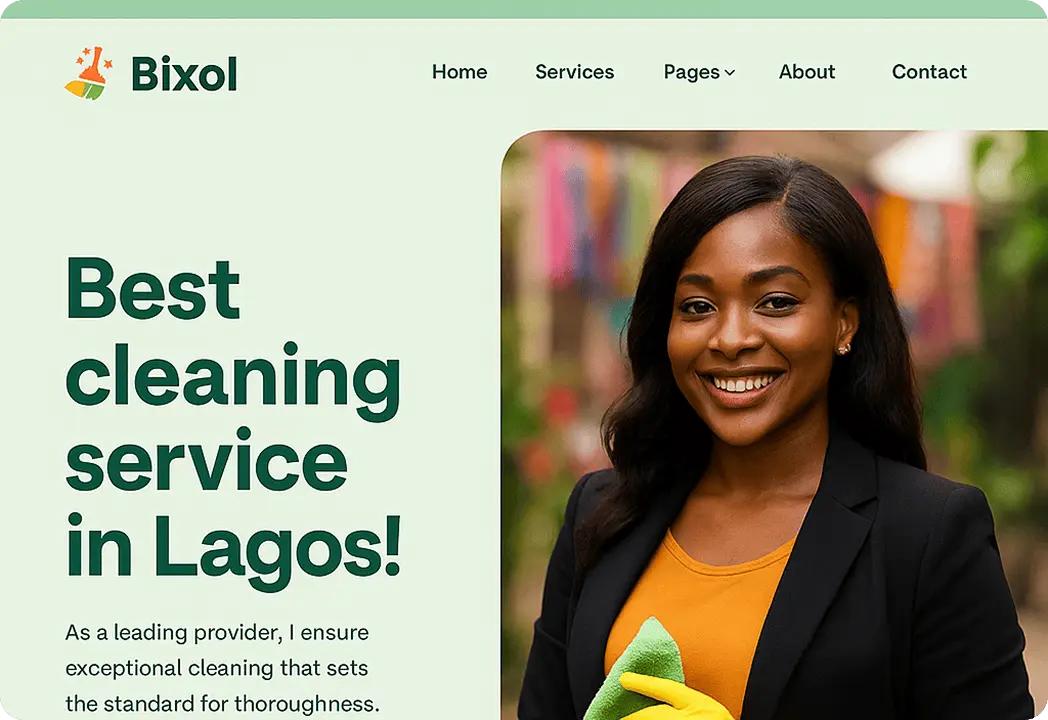The width and height of the screenshot is (1048, 720).
Task: Open the About page
Action: pos(807,72)
